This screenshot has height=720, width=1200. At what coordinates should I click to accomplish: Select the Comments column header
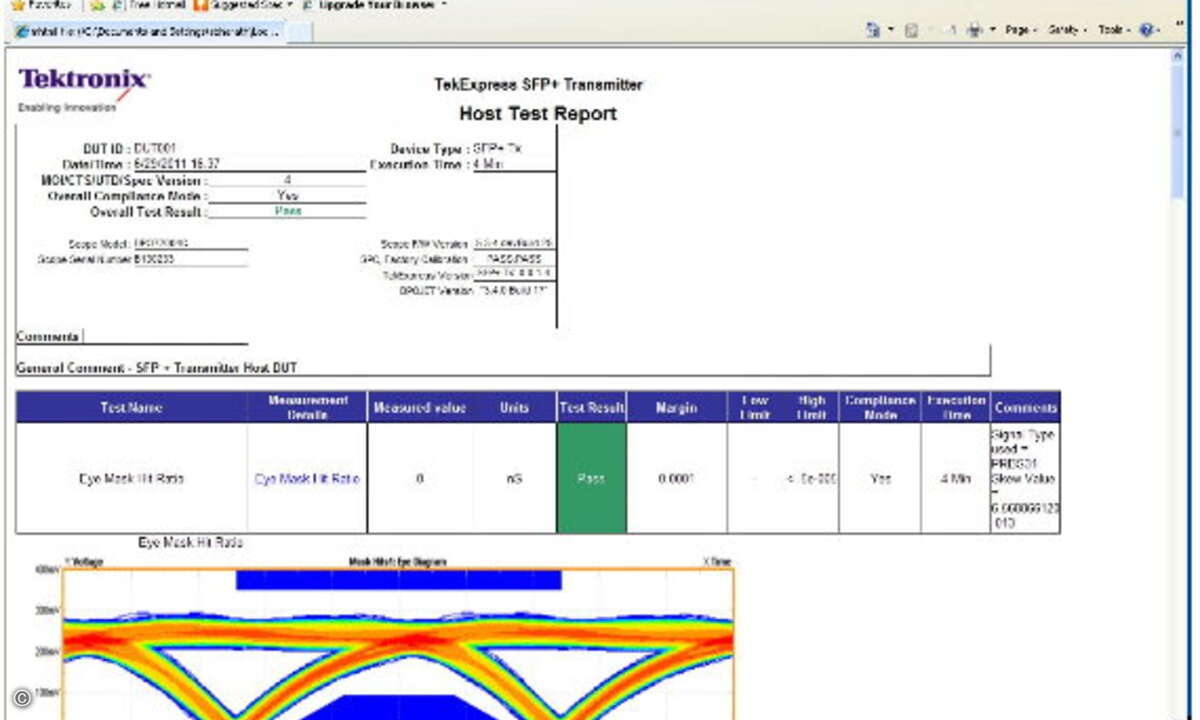[x=1026, y=407]
